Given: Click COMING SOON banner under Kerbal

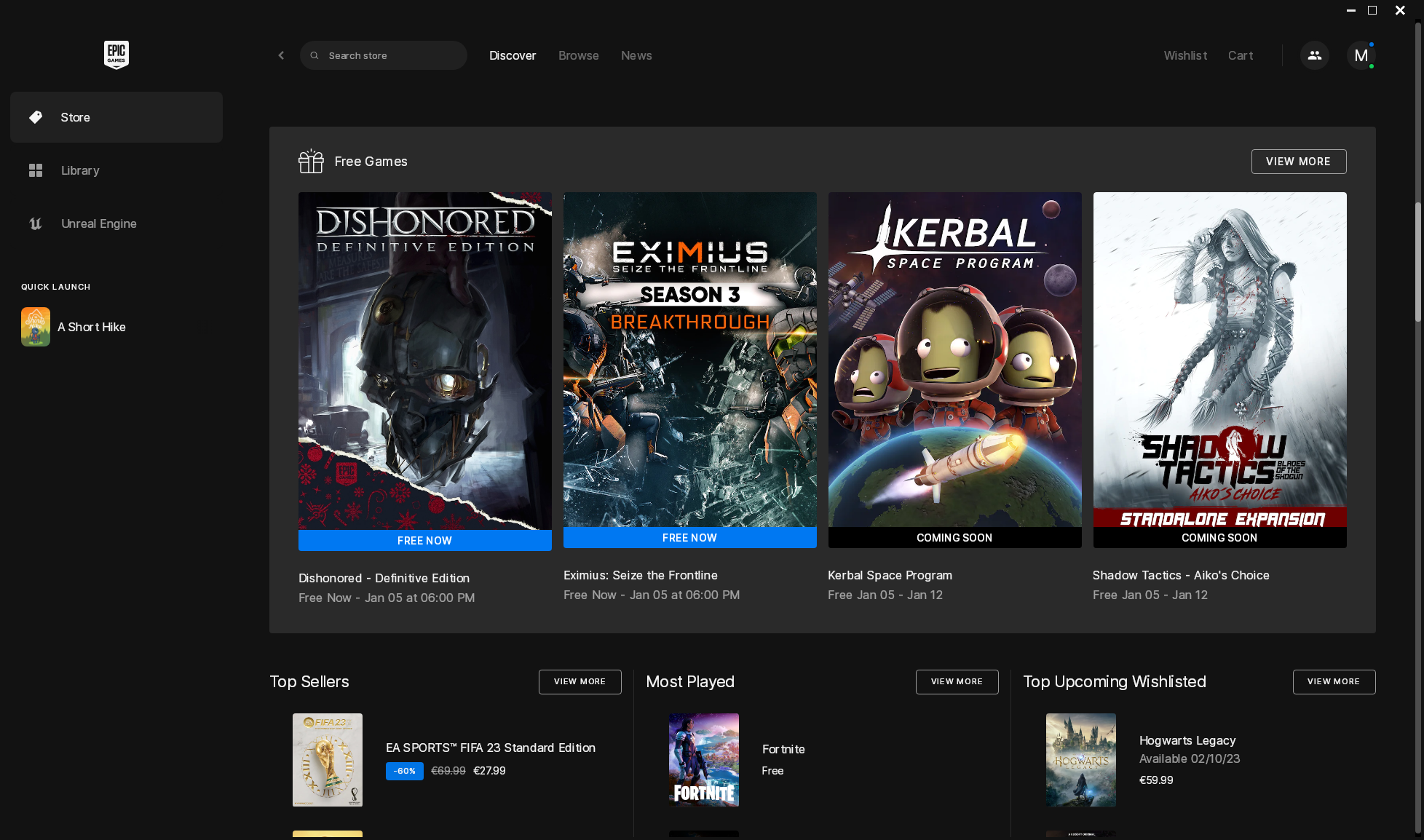Looking at the screenshot, I should click(955, 538).
